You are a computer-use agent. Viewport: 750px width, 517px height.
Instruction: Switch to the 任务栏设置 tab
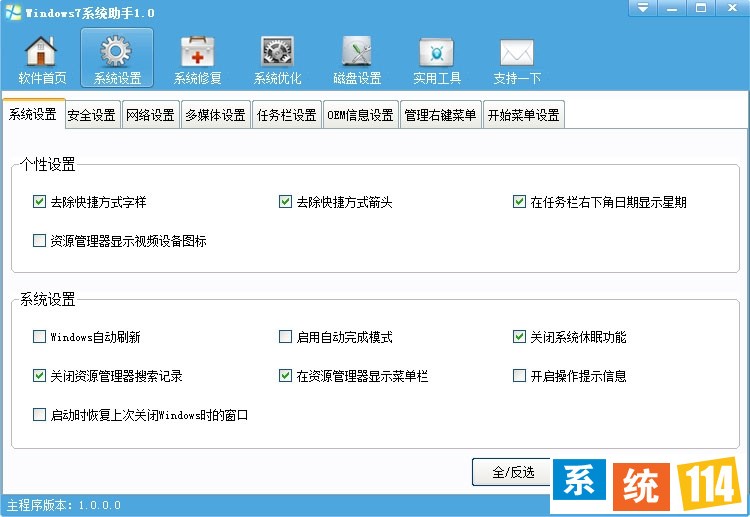coord(287,115)
